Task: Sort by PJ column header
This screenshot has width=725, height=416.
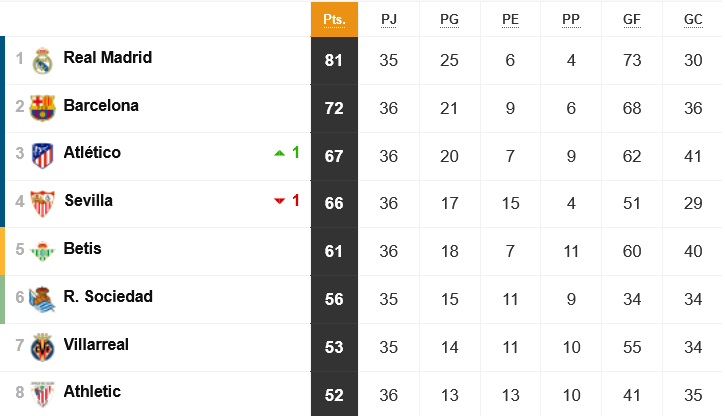Action: pos(388,19)
